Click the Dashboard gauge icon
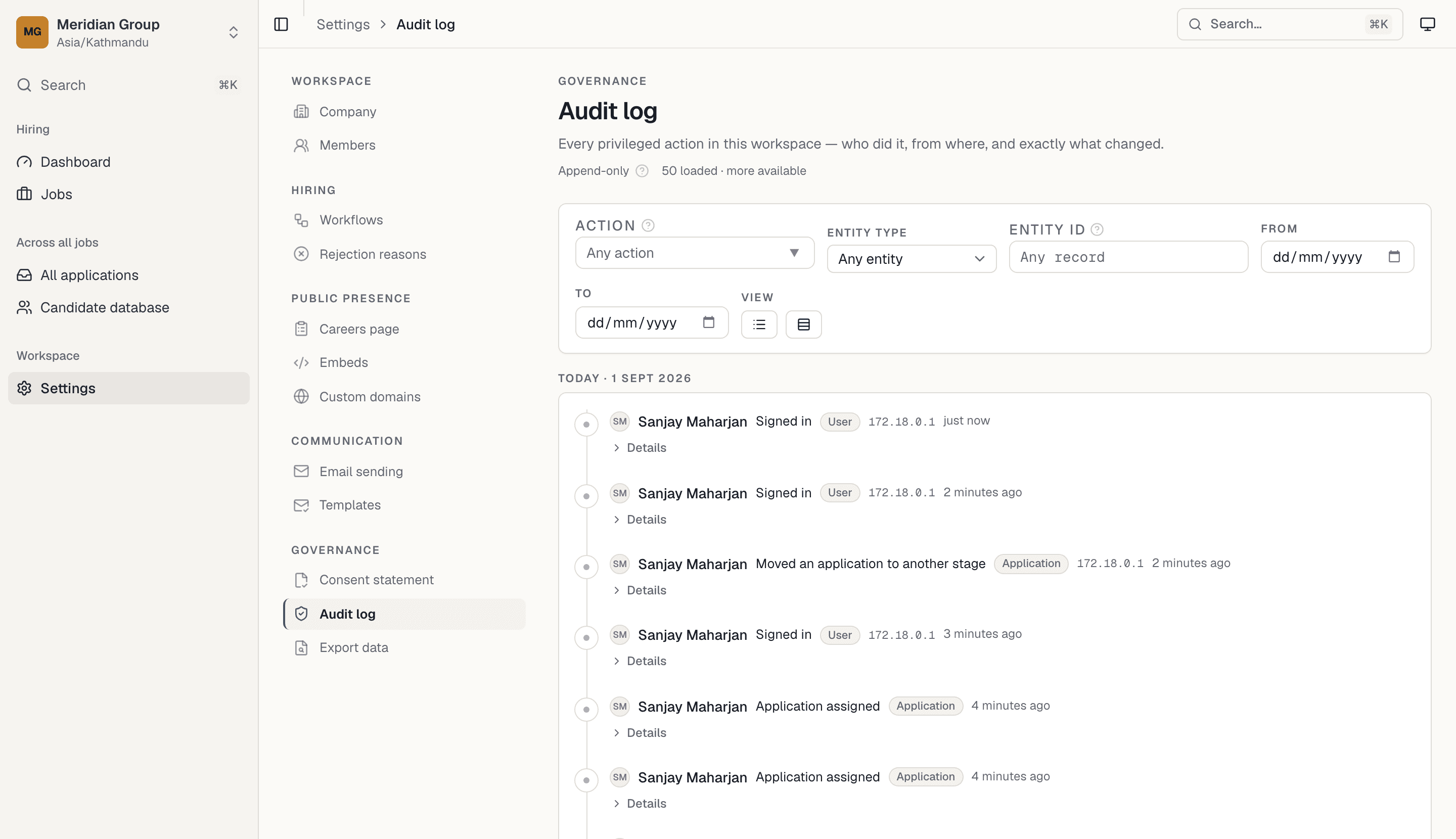This screenshot has width=1456, height=839. tap(24, 162)
